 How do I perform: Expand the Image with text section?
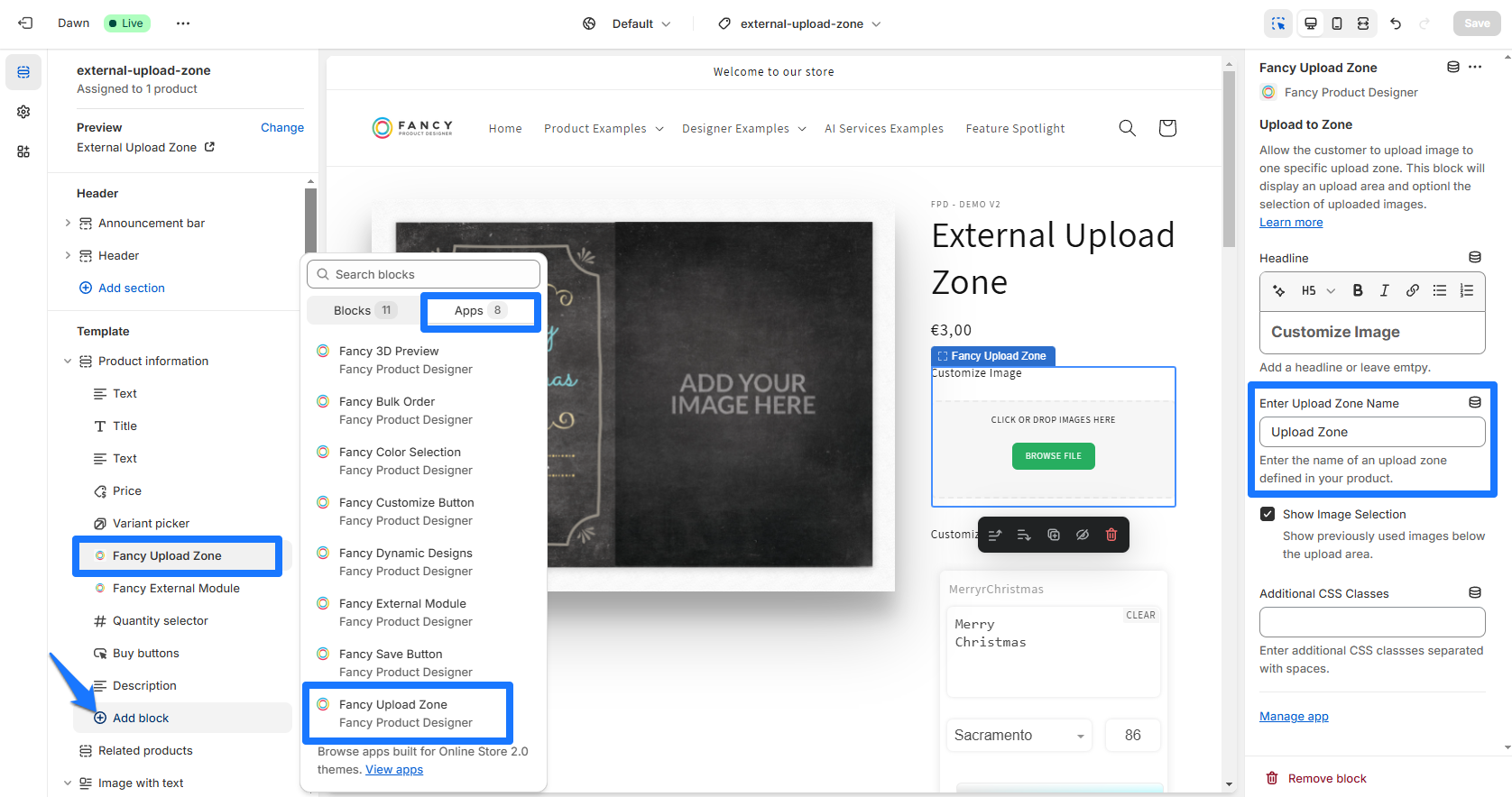click(68, 783)
